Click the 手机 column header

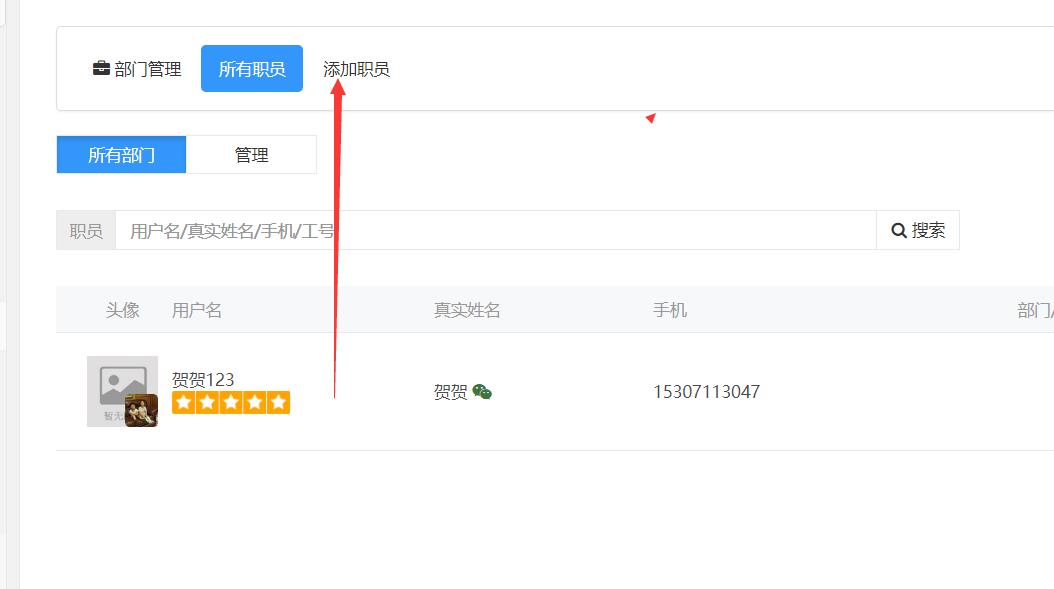tap(670, 310)
